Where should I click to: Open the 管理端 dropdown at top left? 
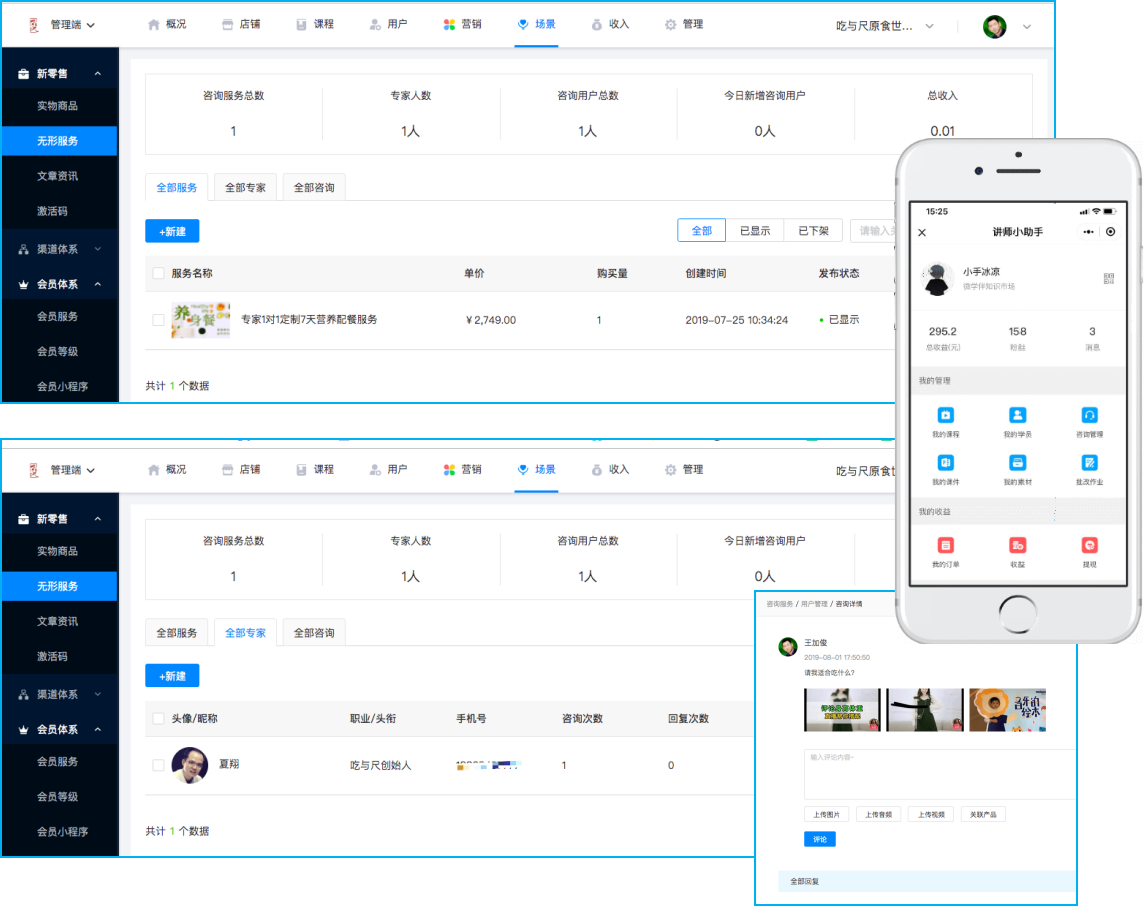[x=65, y=23]
